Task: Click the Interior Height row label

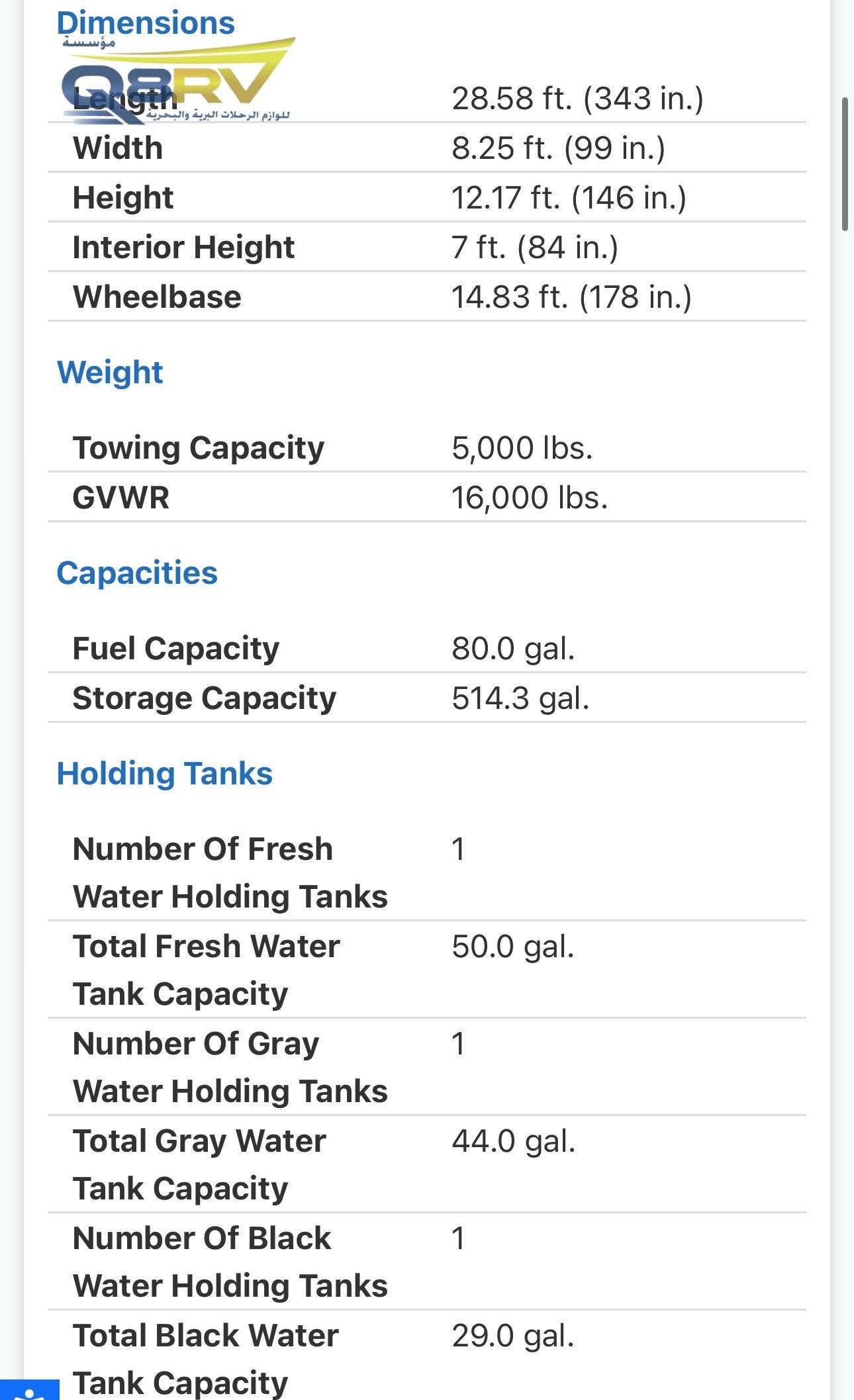Action: point(183,247)
